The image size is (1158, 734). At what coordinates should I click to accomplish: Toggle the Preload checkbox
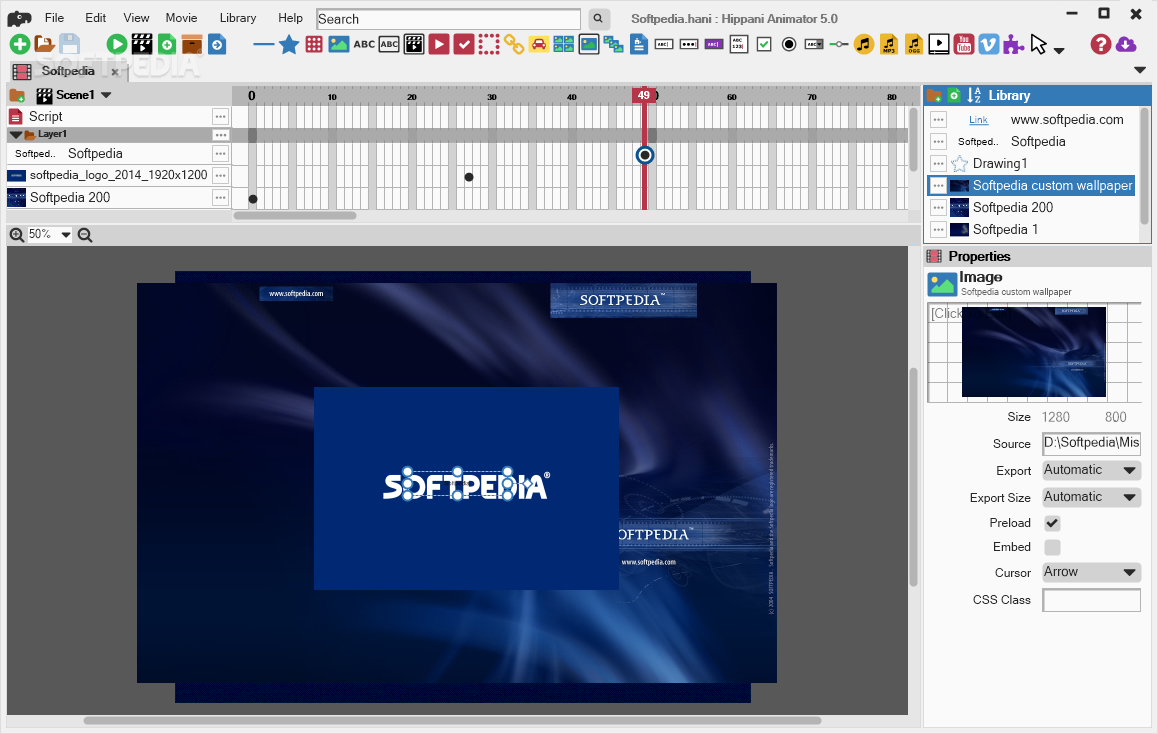[1052, 523]
